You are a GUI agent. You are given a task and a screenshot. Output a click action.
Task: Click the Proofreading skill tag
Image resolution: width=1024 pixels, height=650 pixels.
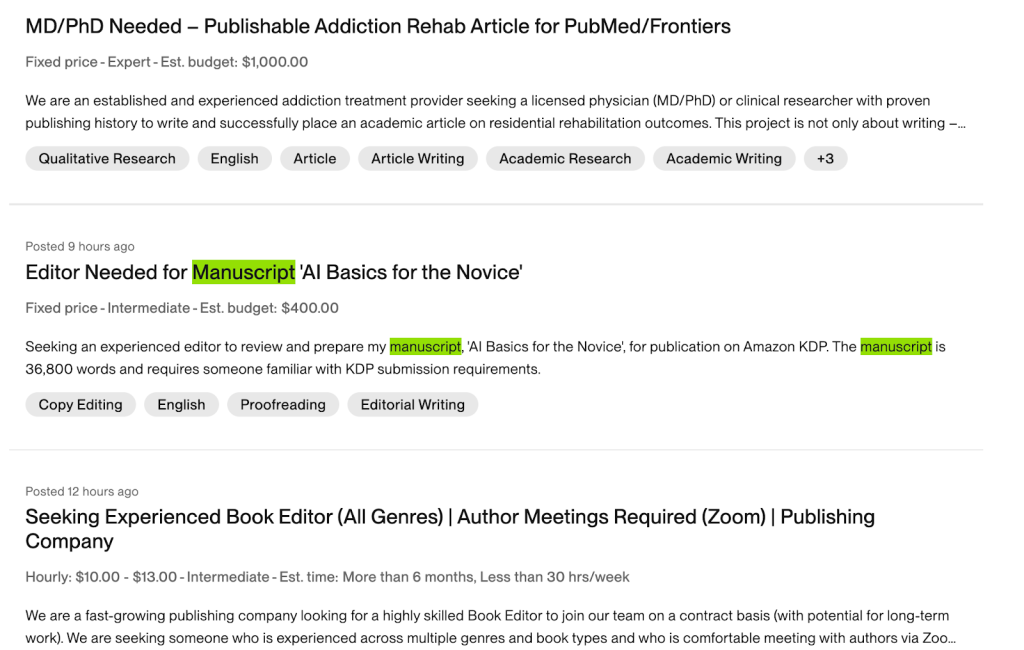[283, 405]
